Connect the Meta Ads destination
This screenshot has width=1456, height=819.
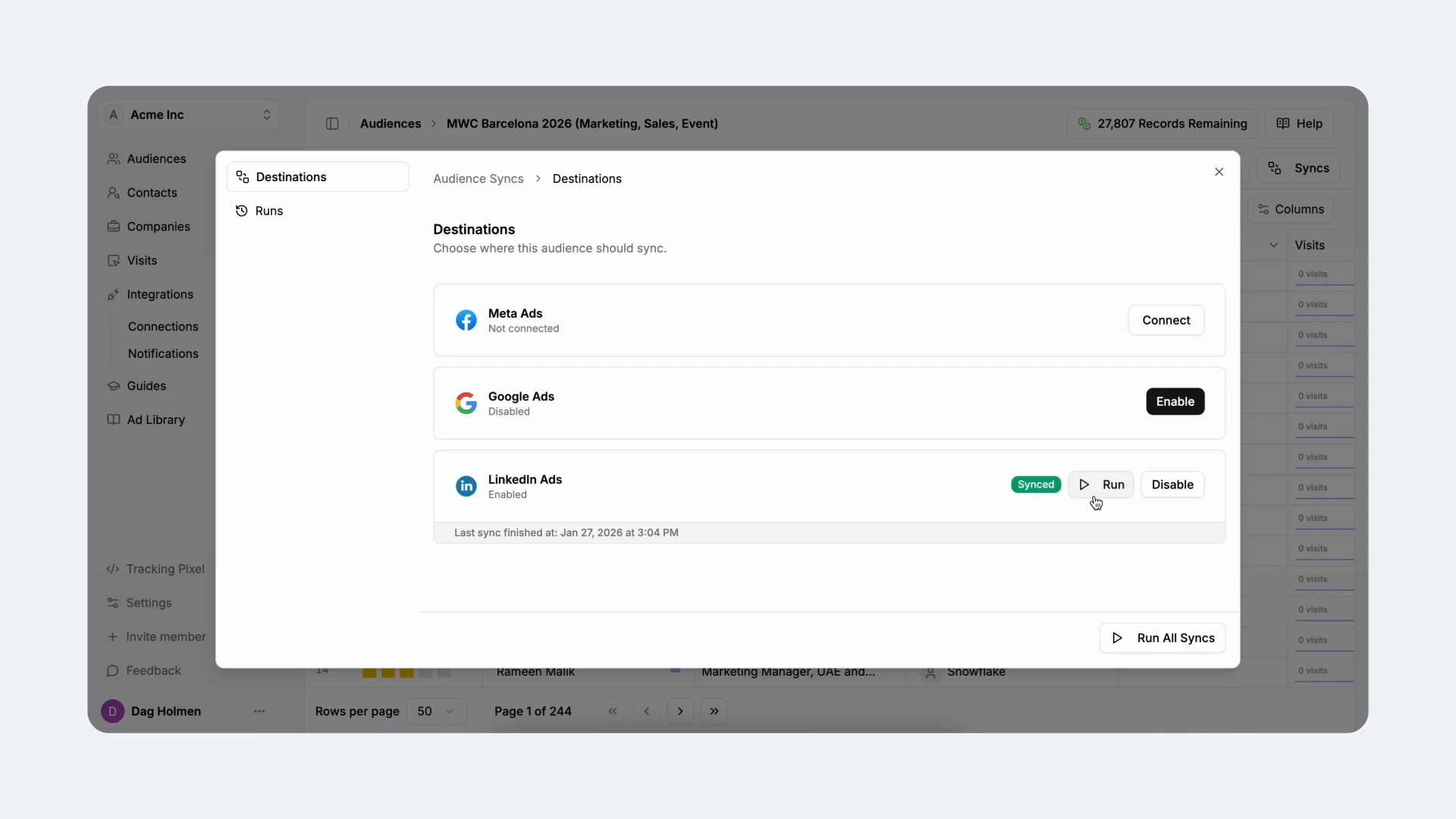pyautogui.click(x=1166, y=320)
